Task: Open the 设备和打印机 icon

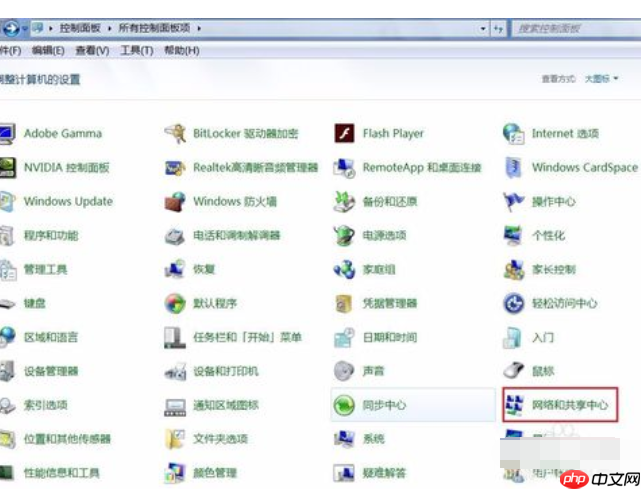Action: coord(175,371)
